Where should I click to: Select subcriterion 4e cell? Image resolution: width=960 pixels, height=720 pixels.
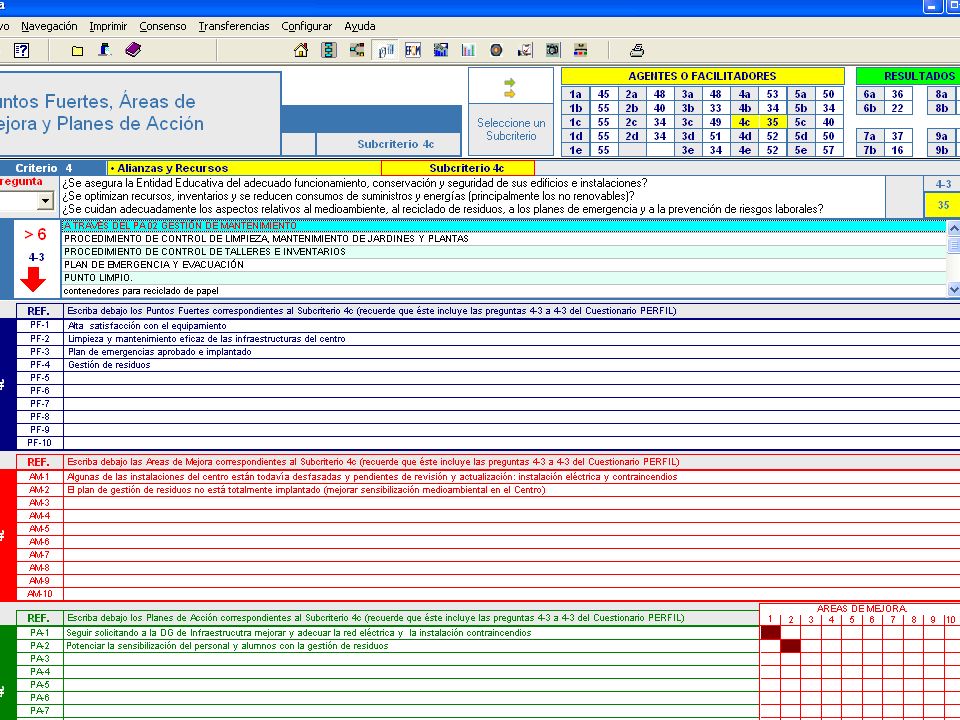(x=744, y=150)
